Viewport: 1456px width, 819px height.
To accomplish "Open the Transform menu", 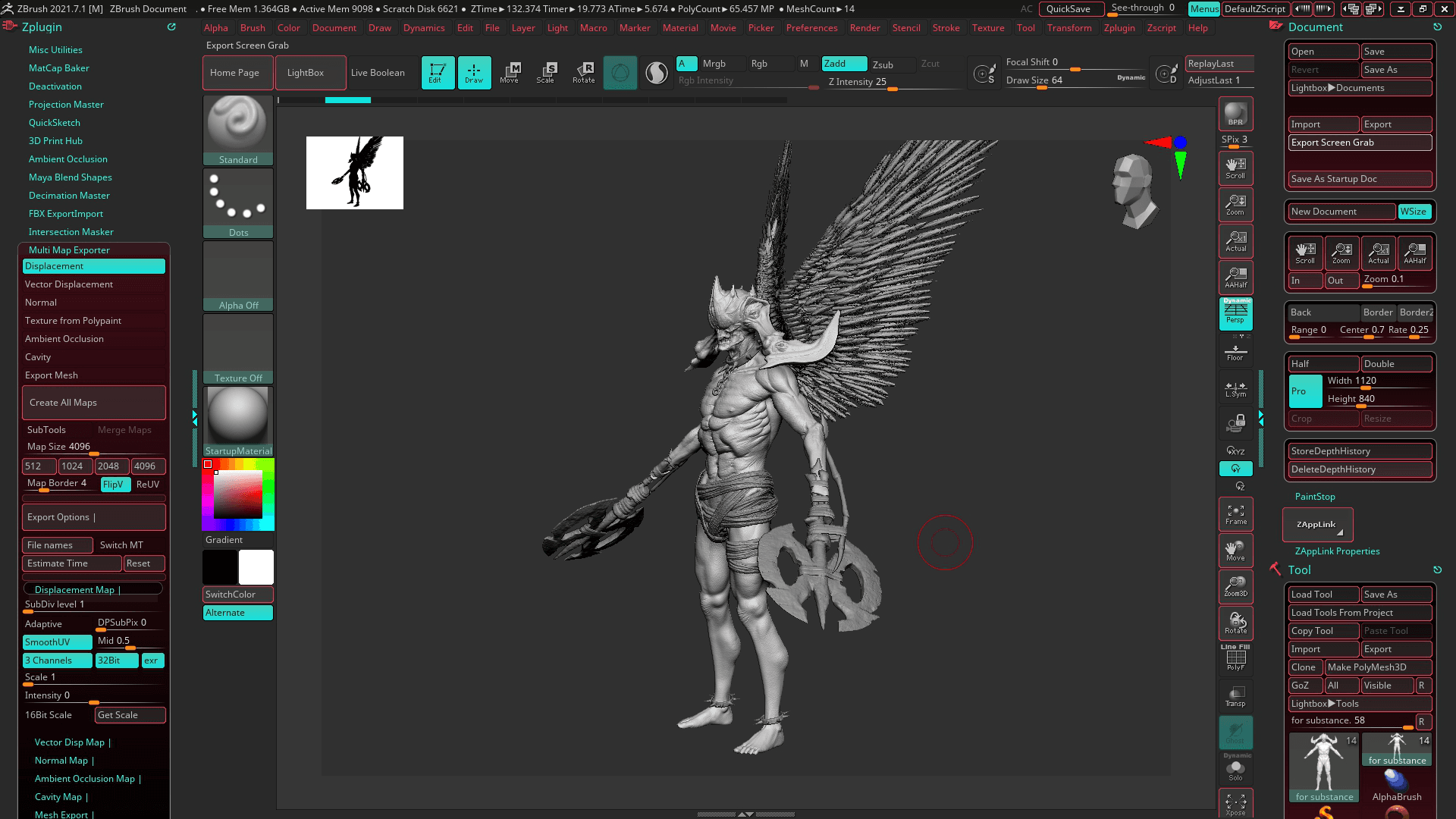I will [x=1069, y=28].
